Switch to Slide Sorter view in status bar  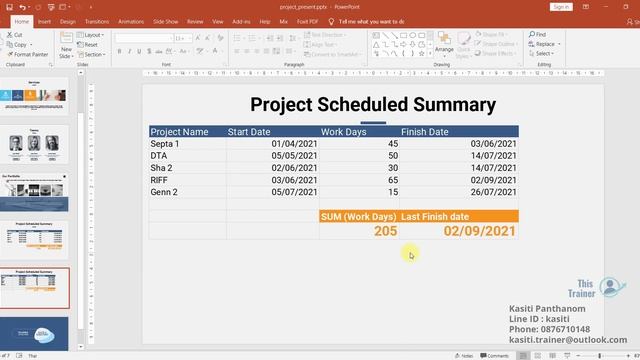[x=538, y=356]
